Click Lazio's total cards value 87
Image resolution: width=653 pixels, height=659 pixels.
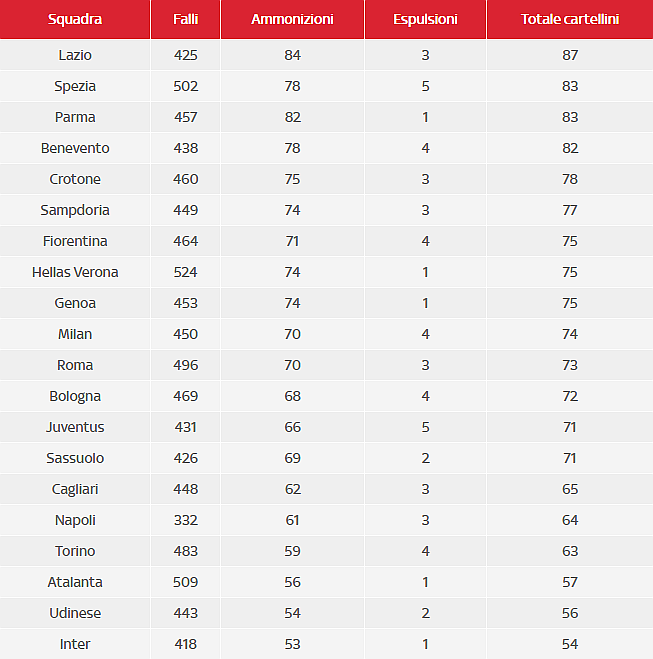(570, 55)
